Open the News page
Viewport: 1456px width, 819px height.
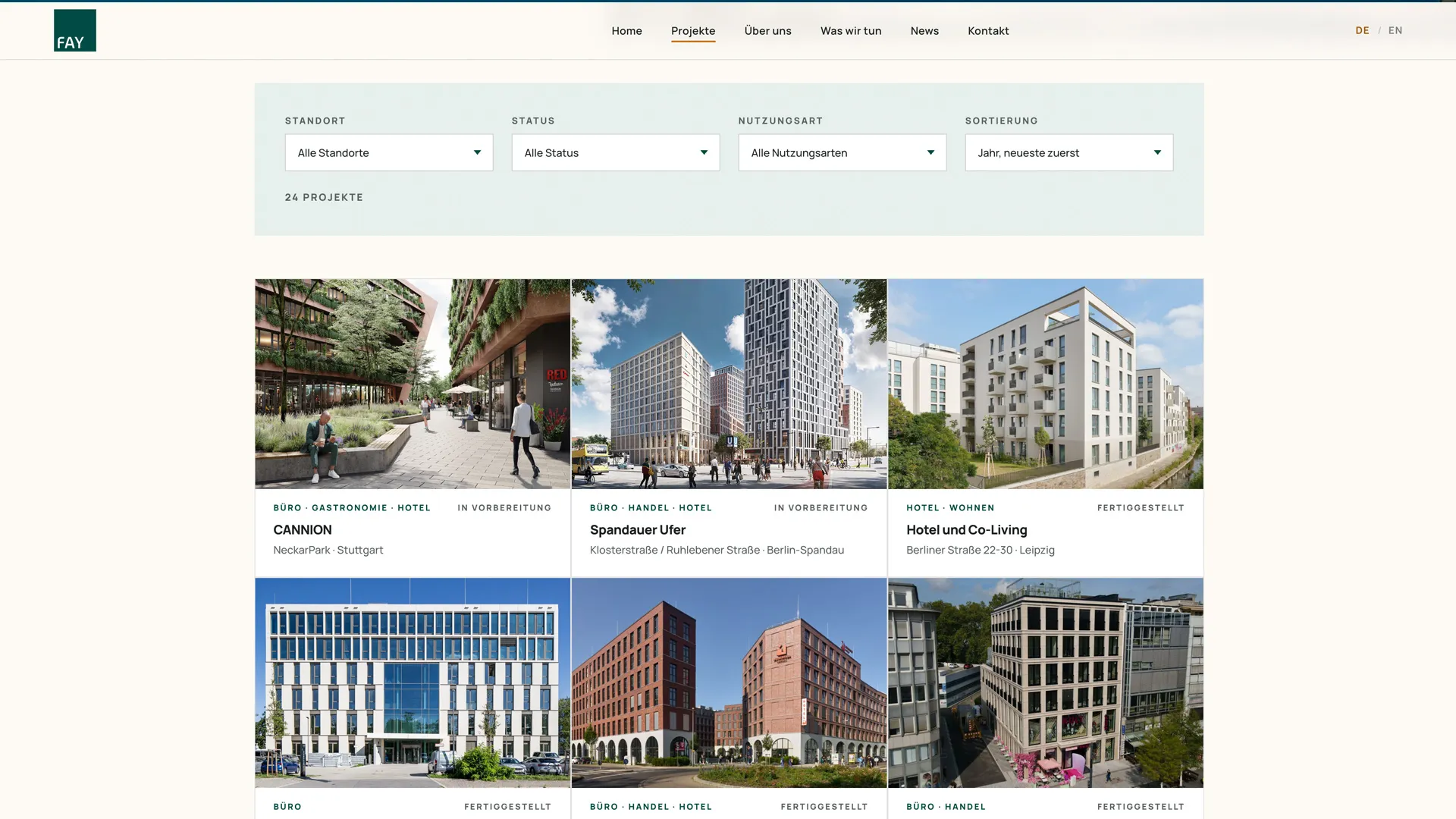924,31
